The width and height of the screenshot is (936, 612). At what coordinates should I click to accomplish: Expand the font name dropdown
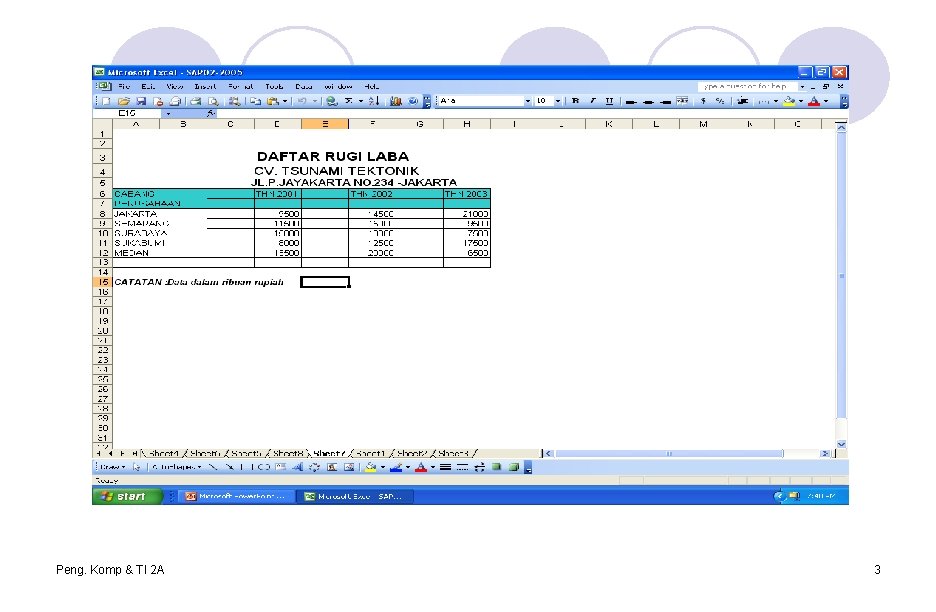click(x=527, y=102)
